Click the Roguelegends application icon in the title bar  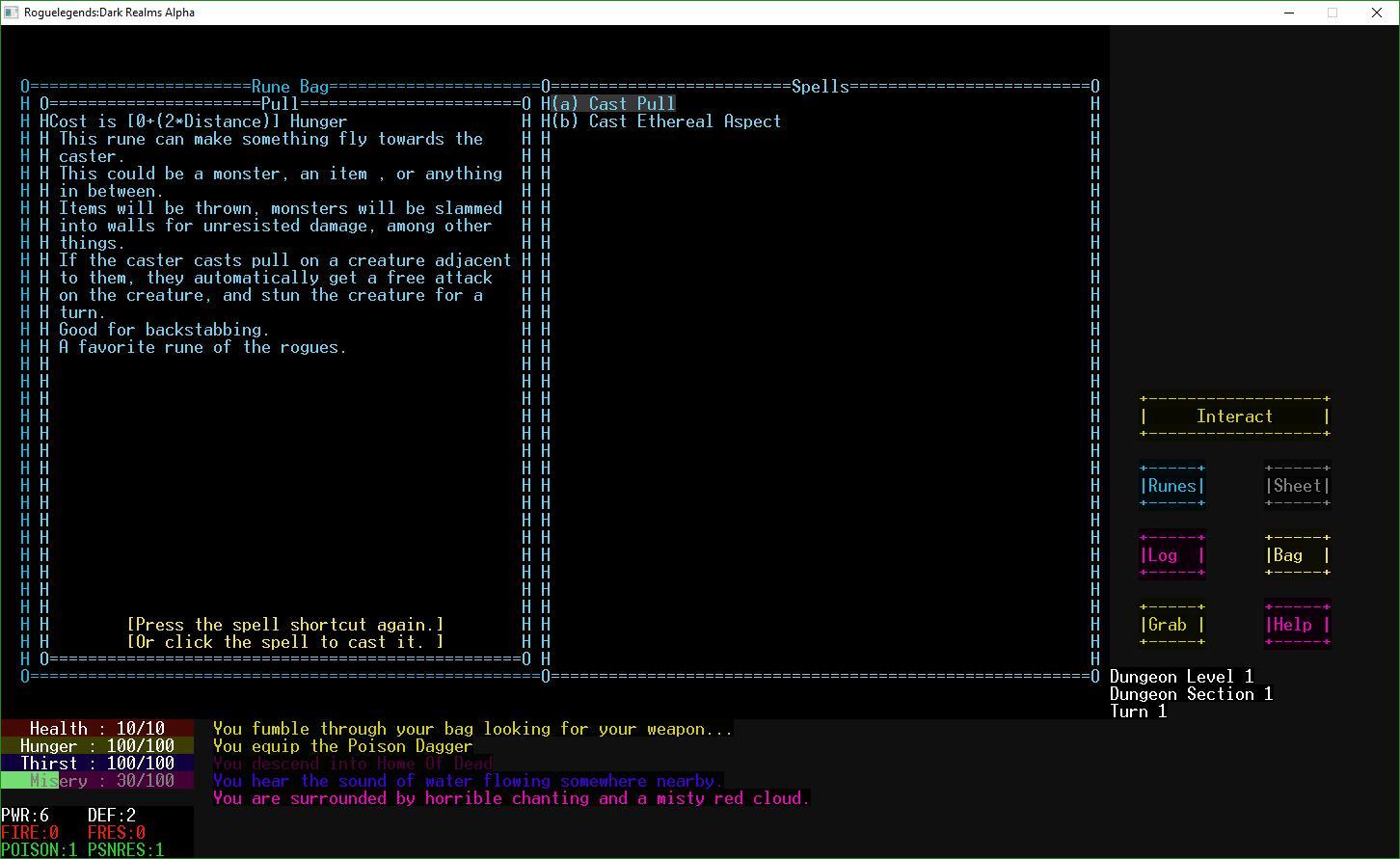12,13
